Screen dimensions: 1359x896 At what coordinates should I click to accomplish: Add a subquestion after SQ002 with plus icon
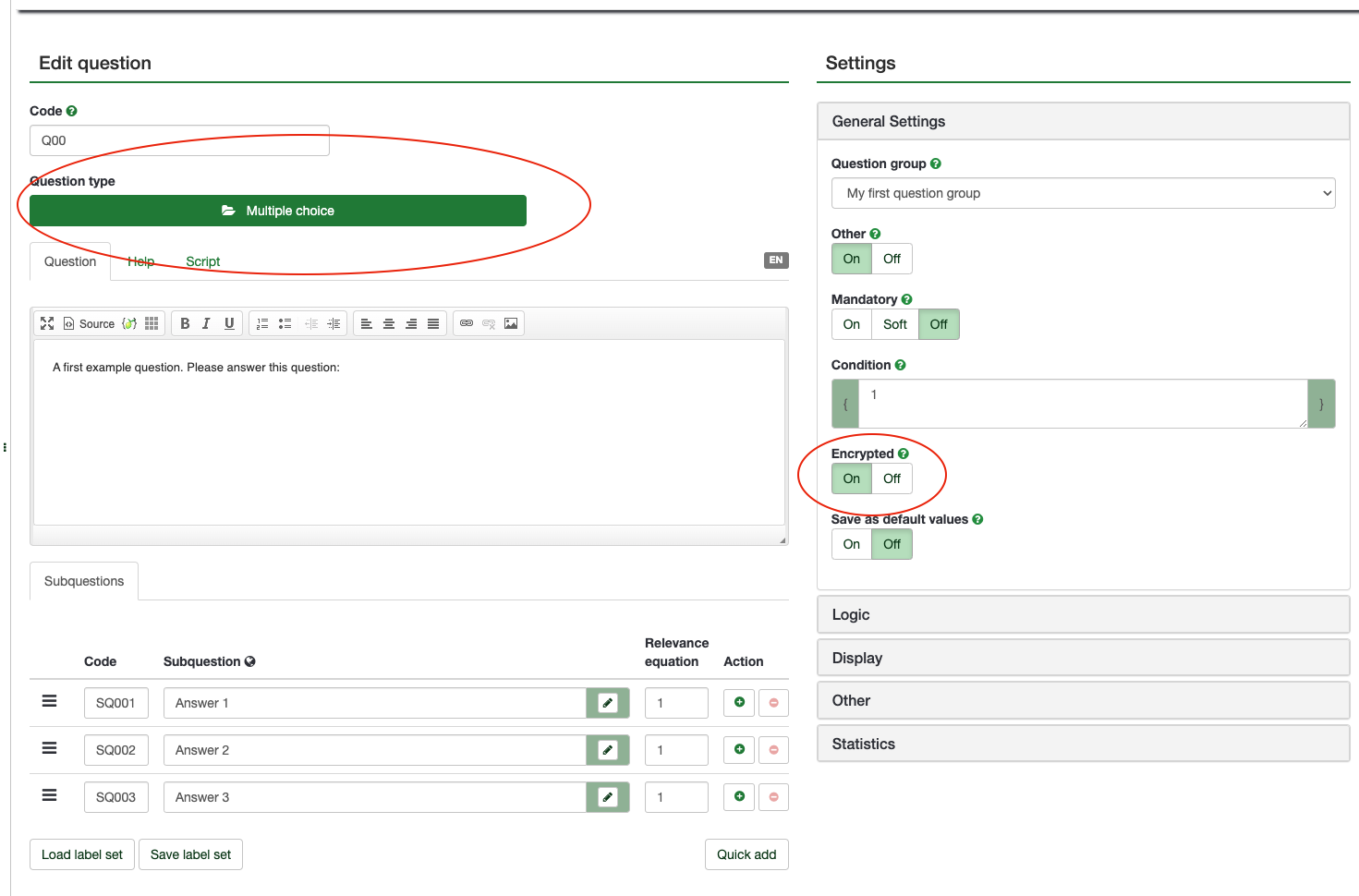tap(739, 749)
